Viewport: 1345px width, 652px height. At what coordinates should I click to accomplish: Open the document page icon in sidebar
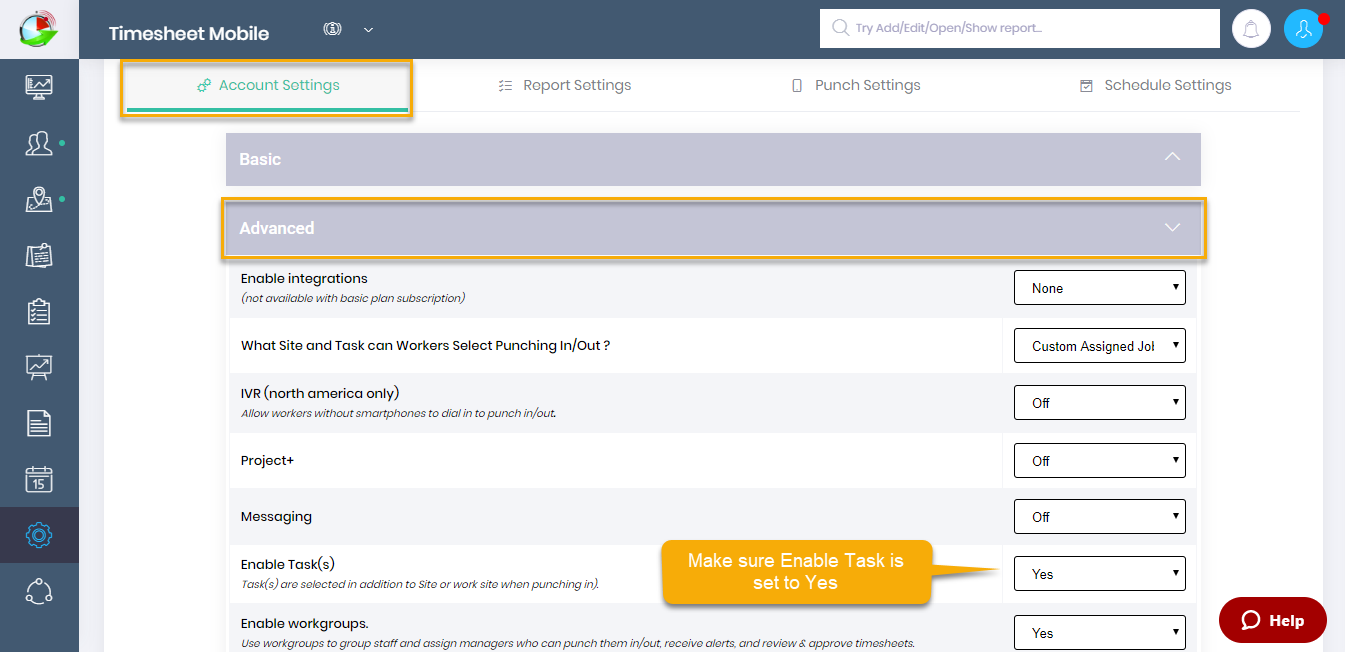pos(39,423)
